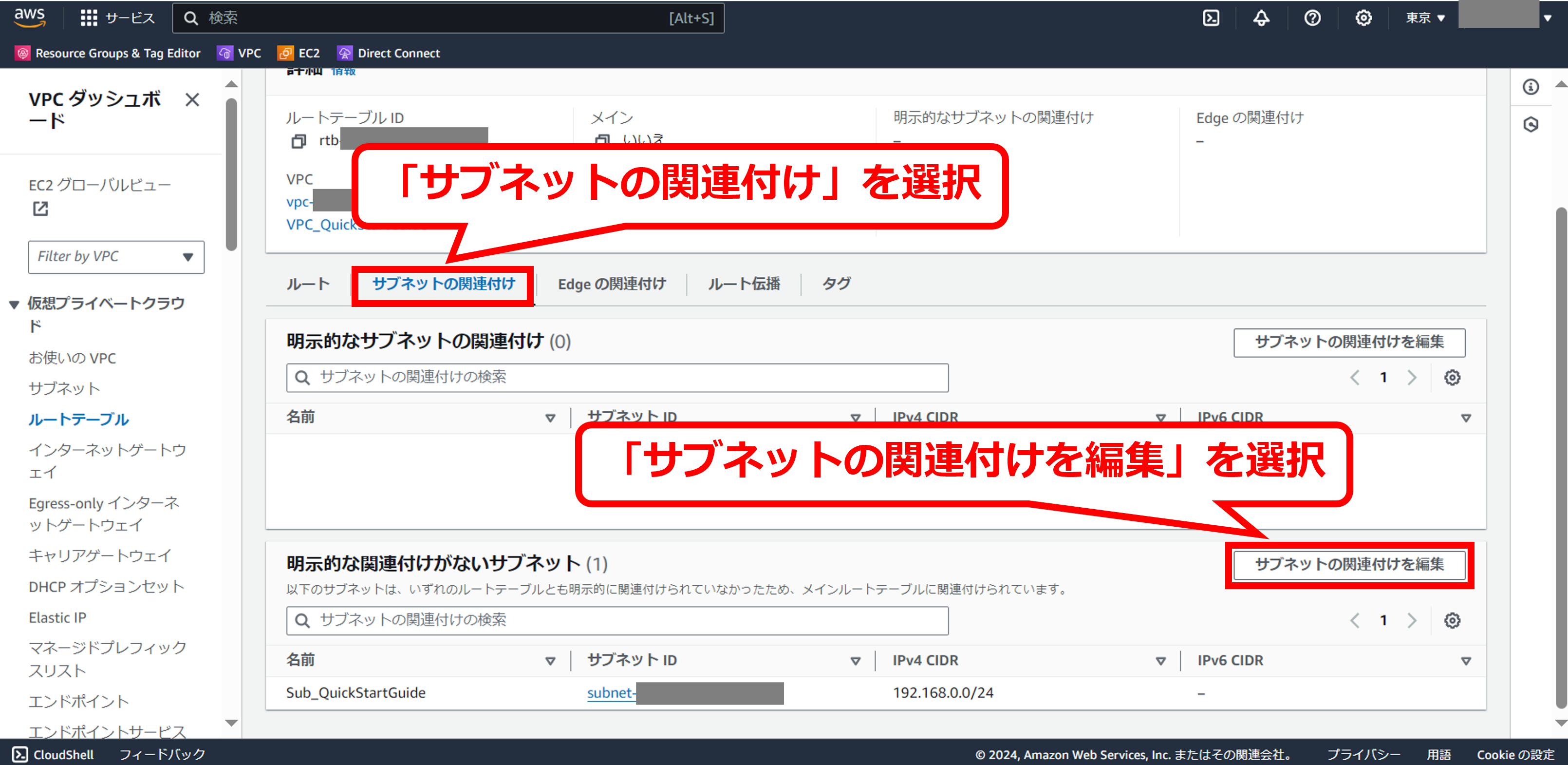1568x765 pixels.
Task: Open the AWS CloudShell icon in top bar
Action: click(x=1211, y=18)
